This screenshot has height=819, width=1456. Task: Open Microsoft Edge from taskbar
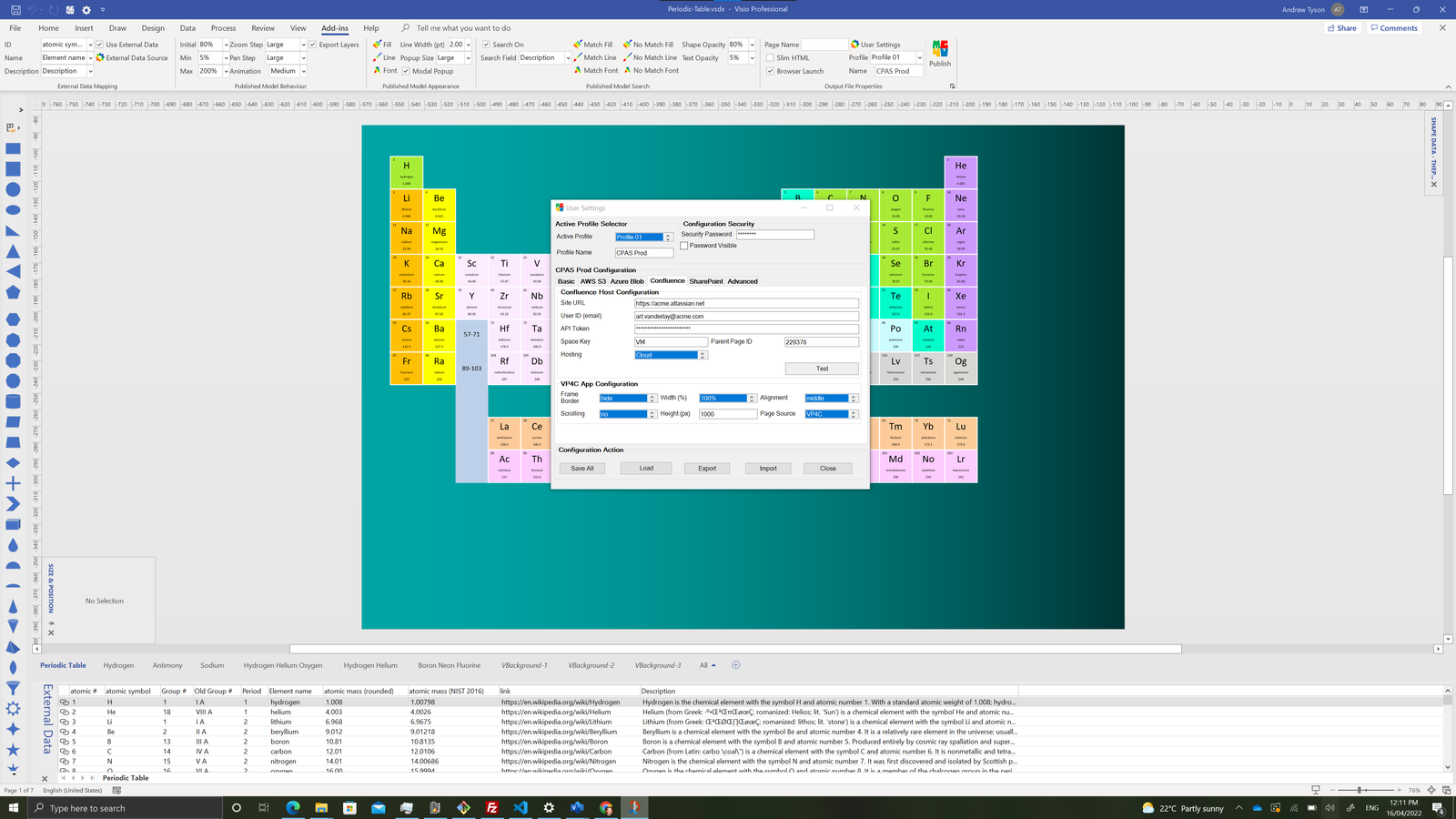point(293,807)
